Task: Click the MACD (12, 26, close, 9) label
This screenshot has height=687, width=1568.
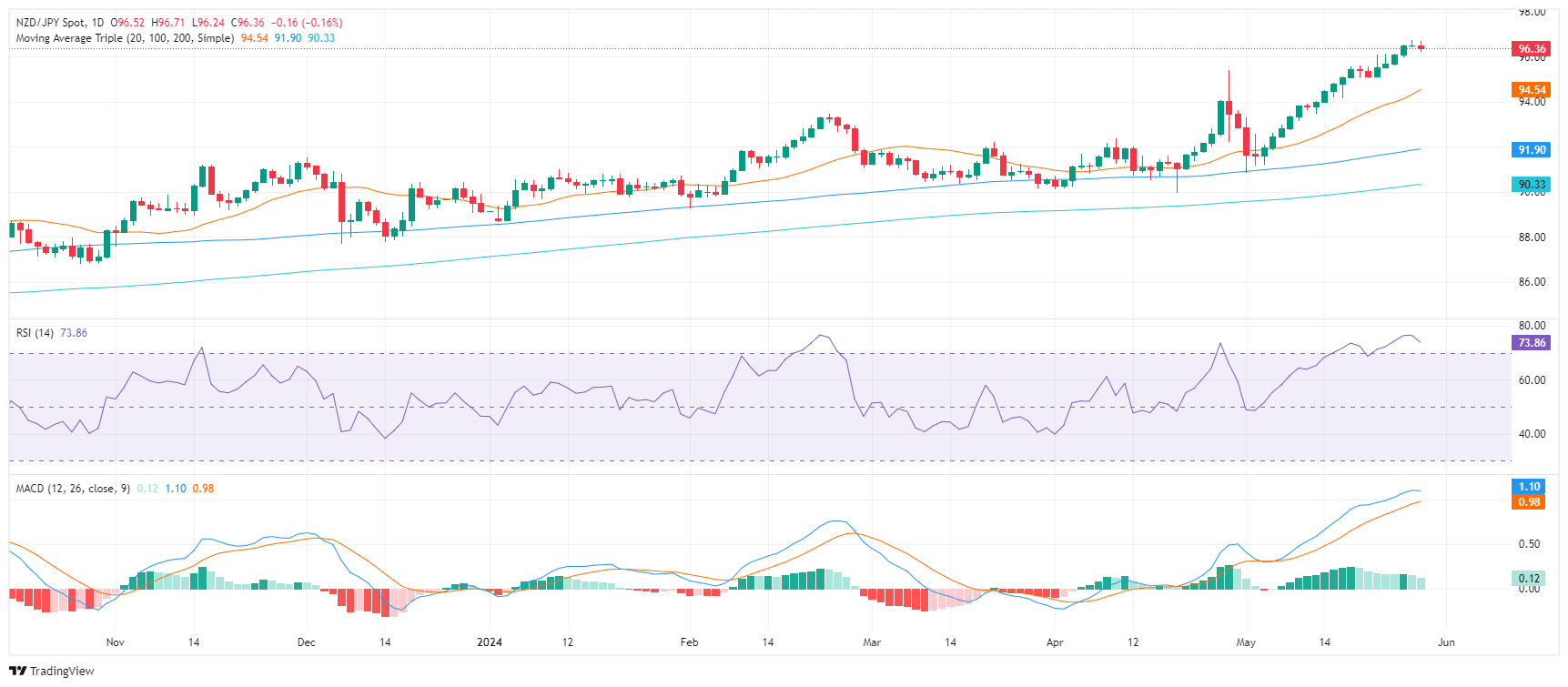Action: coord(73,489)
